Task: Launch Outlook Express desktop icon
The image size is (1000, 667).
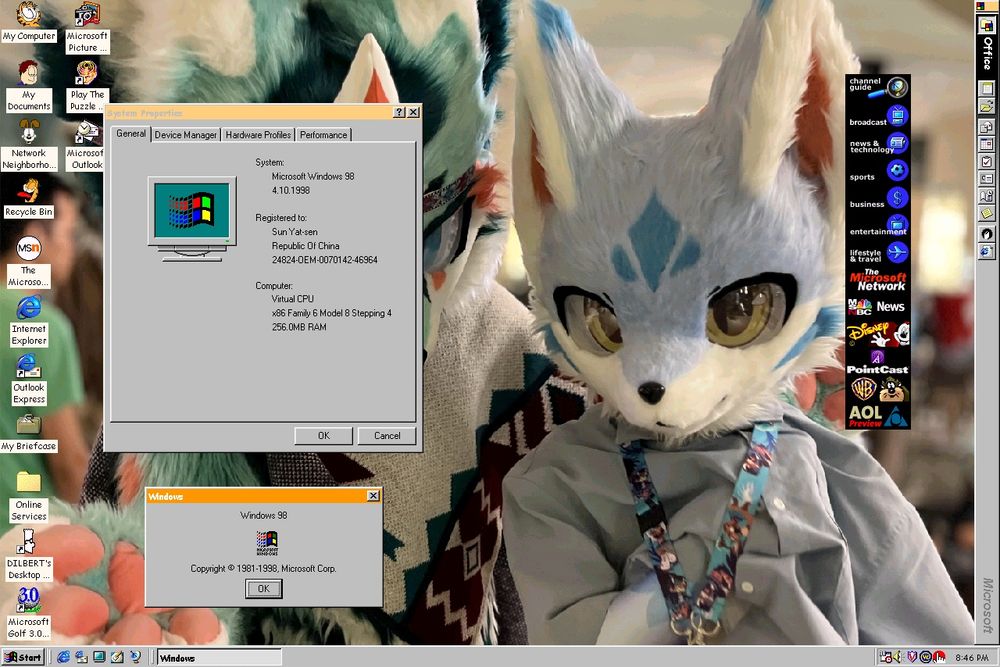Action: [29, 379]
